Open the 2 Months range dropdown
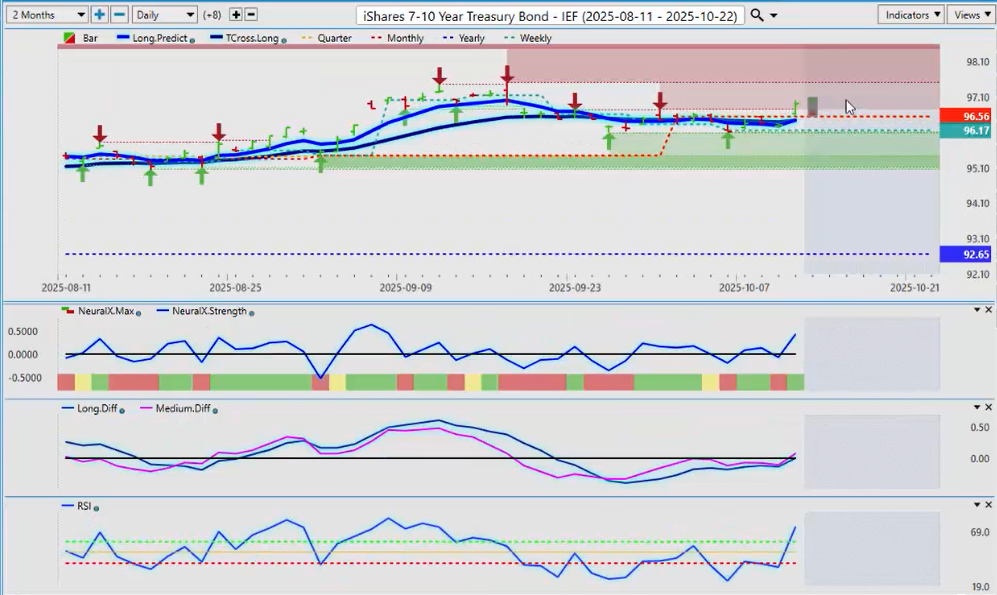Viewport: 997px width, 595px height. (45, 15)
